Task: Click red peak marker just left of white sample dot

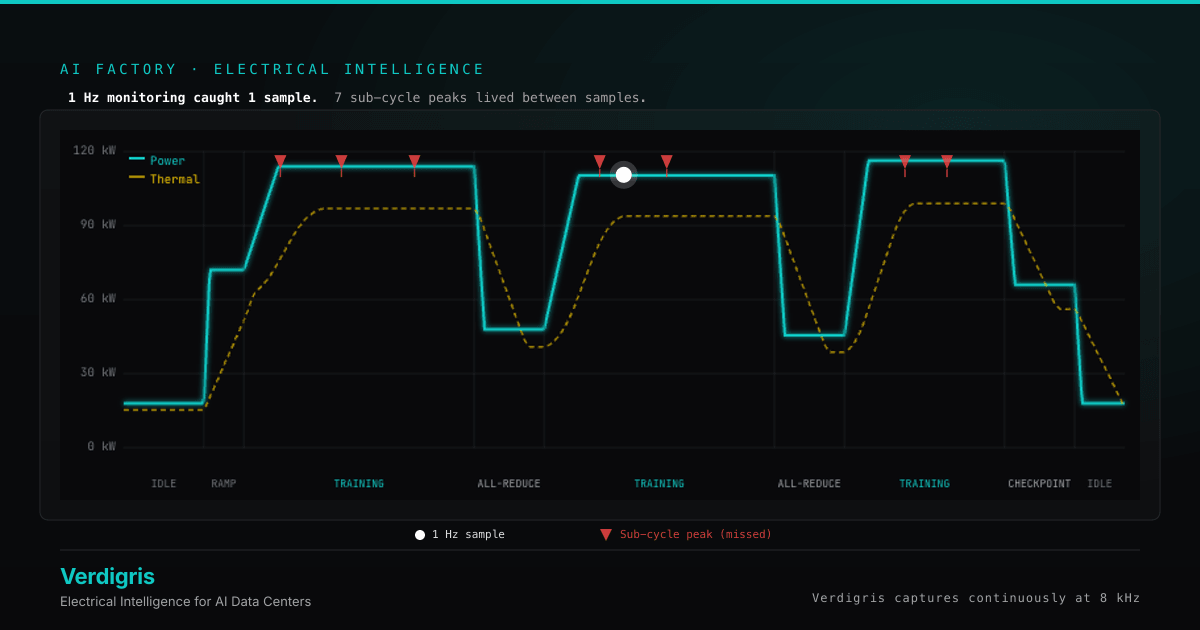Action: pyautogui.click(x=600, y=161)
